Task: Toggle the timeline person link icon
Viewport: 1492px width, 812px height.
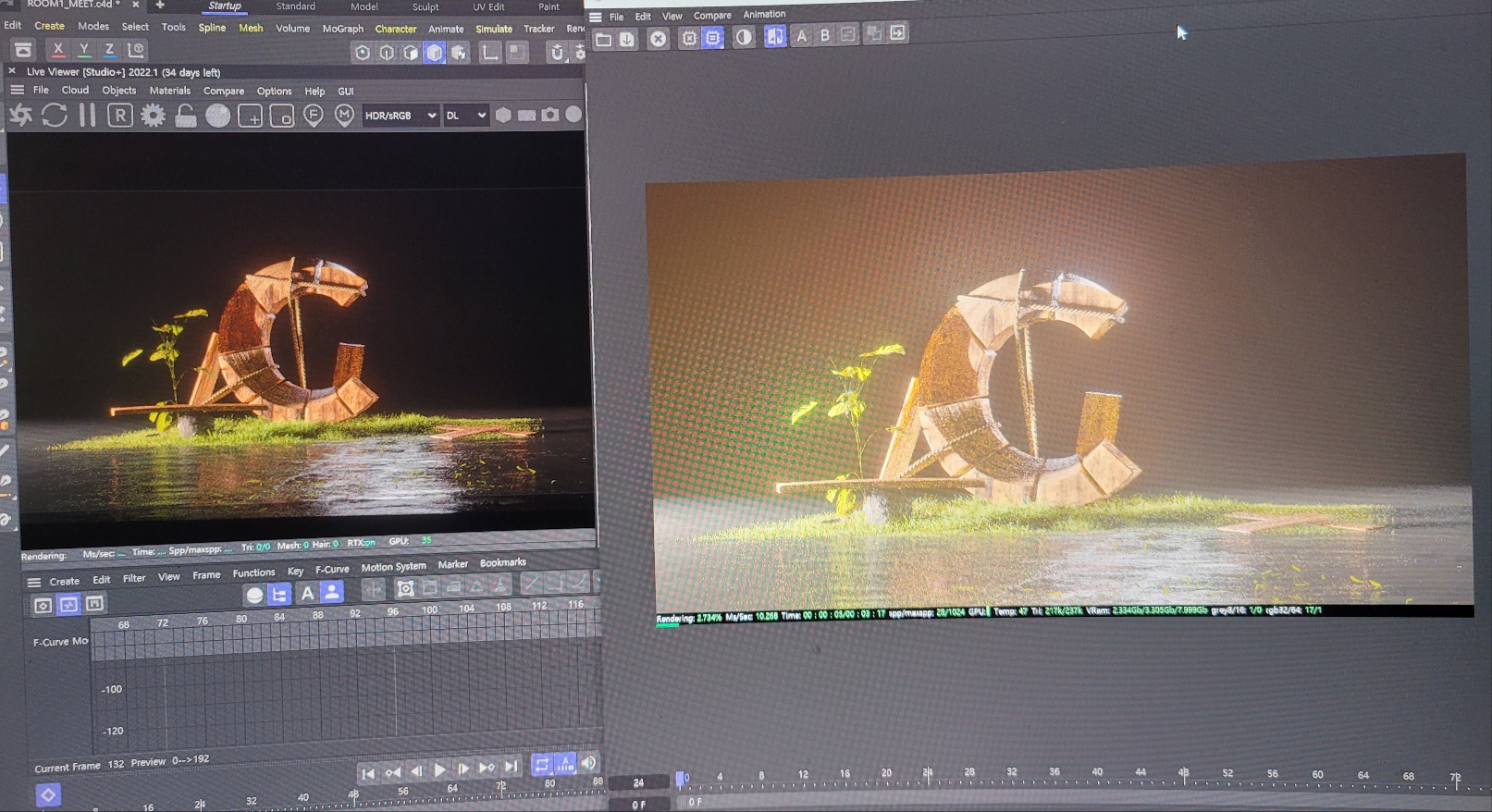Action: click(331, 592)
